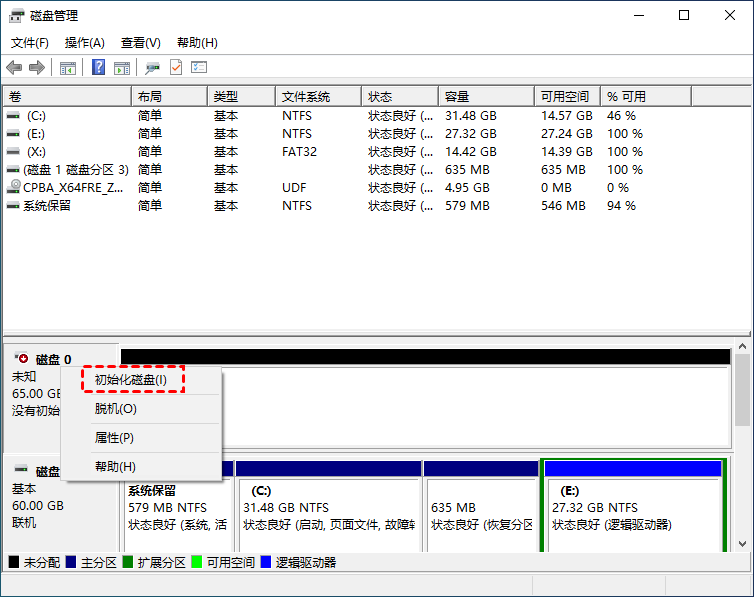Show or hide console tree icon

pyautogui.click(x=68, y=68)
